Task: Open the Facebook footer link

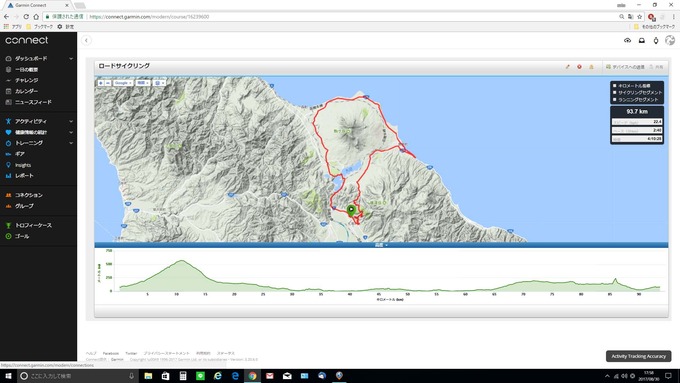Action: [x=111, y=354]
